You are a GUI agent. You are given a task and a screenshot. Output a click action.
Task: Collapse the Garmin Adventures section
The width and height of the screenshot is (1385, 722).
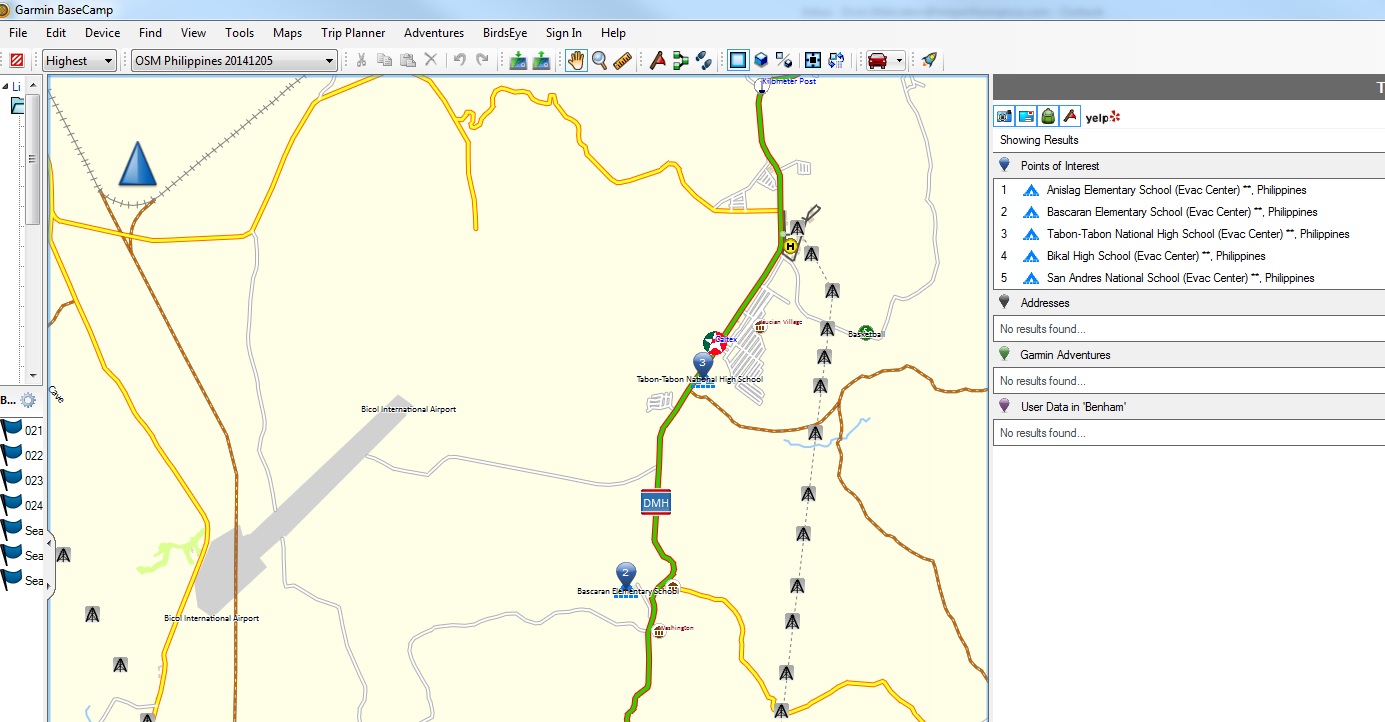click(x=1189, y=355)
